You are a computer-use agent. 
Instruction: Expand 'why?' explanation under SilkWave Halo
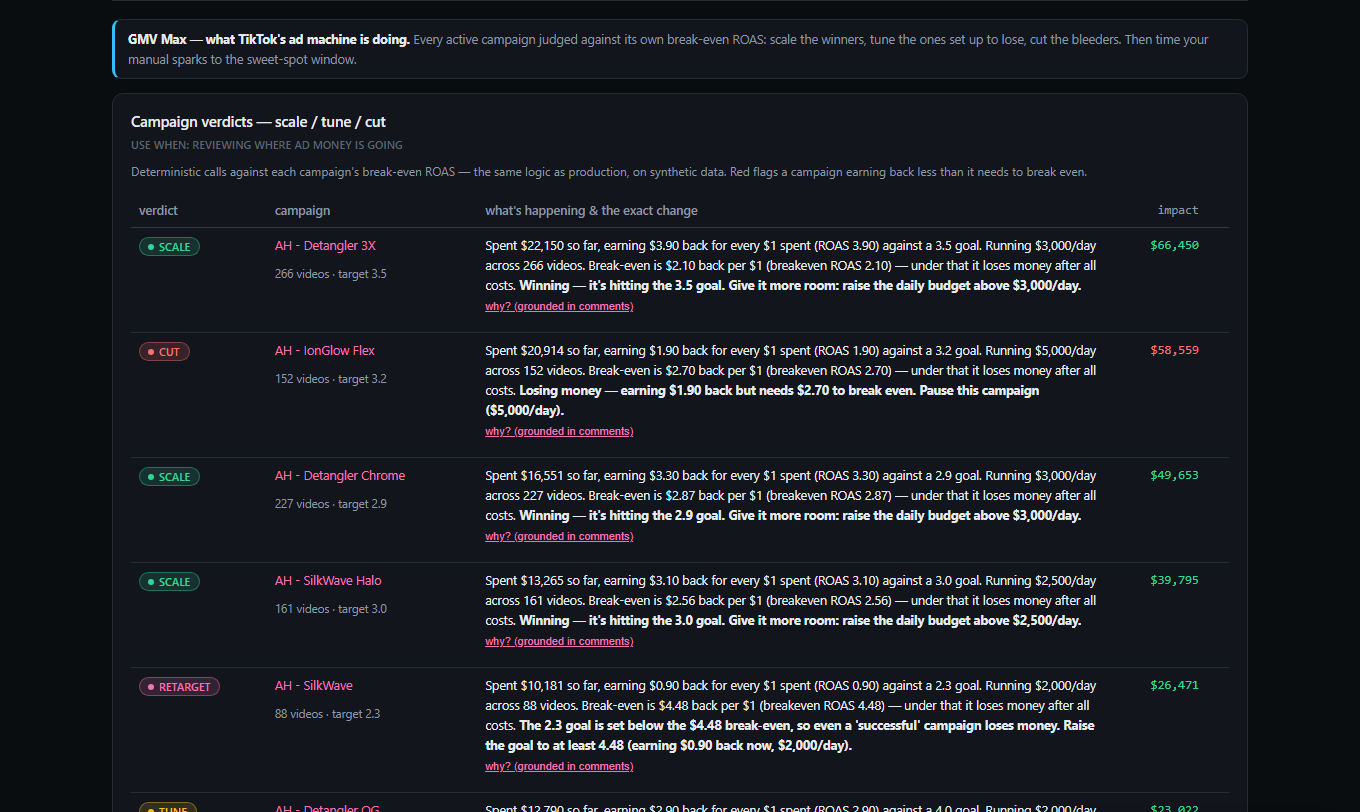pos(559,641)
